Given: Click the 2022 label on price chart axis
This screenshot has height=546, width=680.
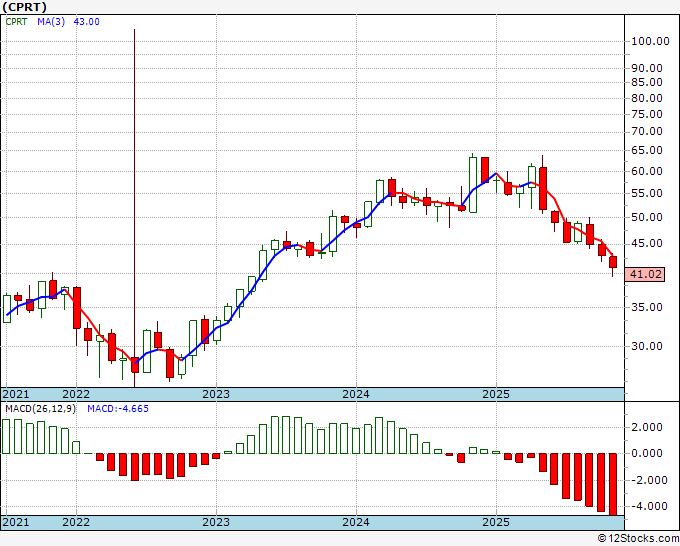Looking at the screenshot, I should [x=76, y=394].
